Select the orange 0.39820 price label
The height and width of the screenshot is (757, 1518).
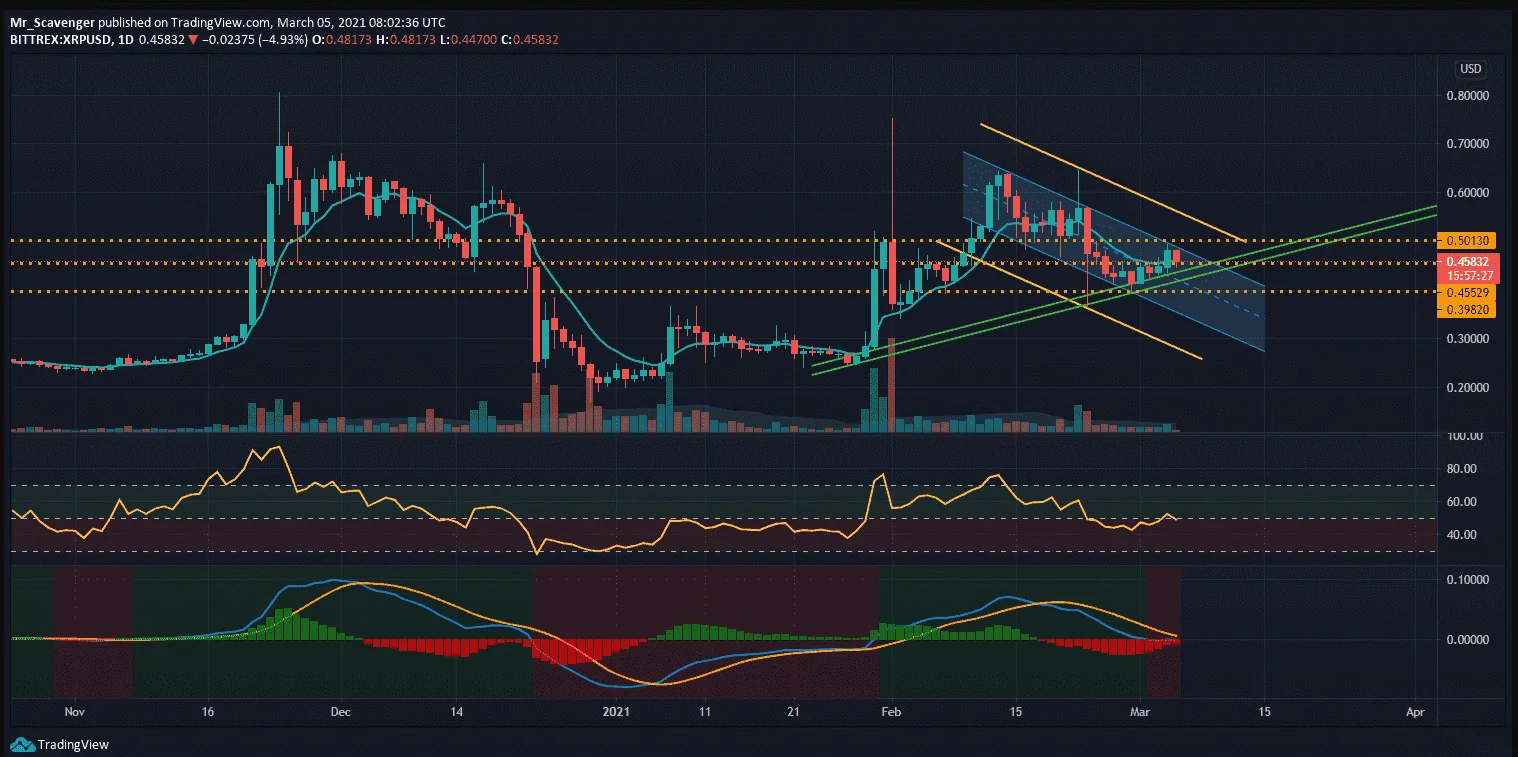[1468, 310]
